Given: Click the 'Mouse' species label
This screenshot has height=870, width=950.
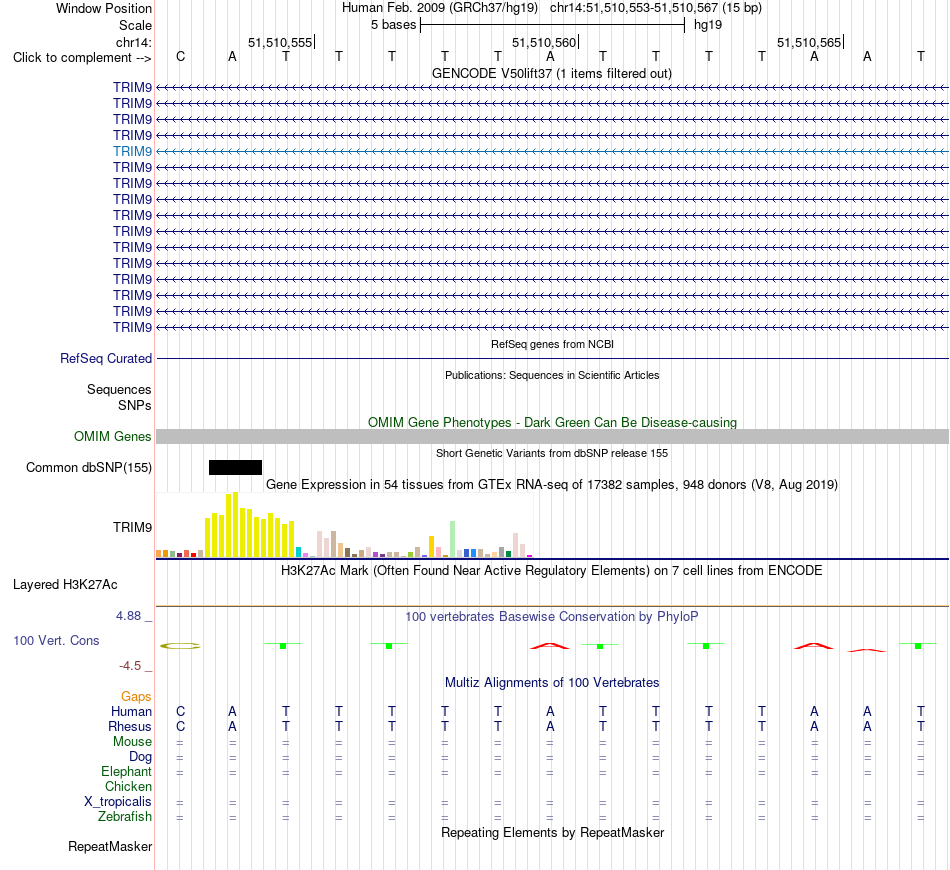Looking at the screenshot, I should tap(132, 742).
